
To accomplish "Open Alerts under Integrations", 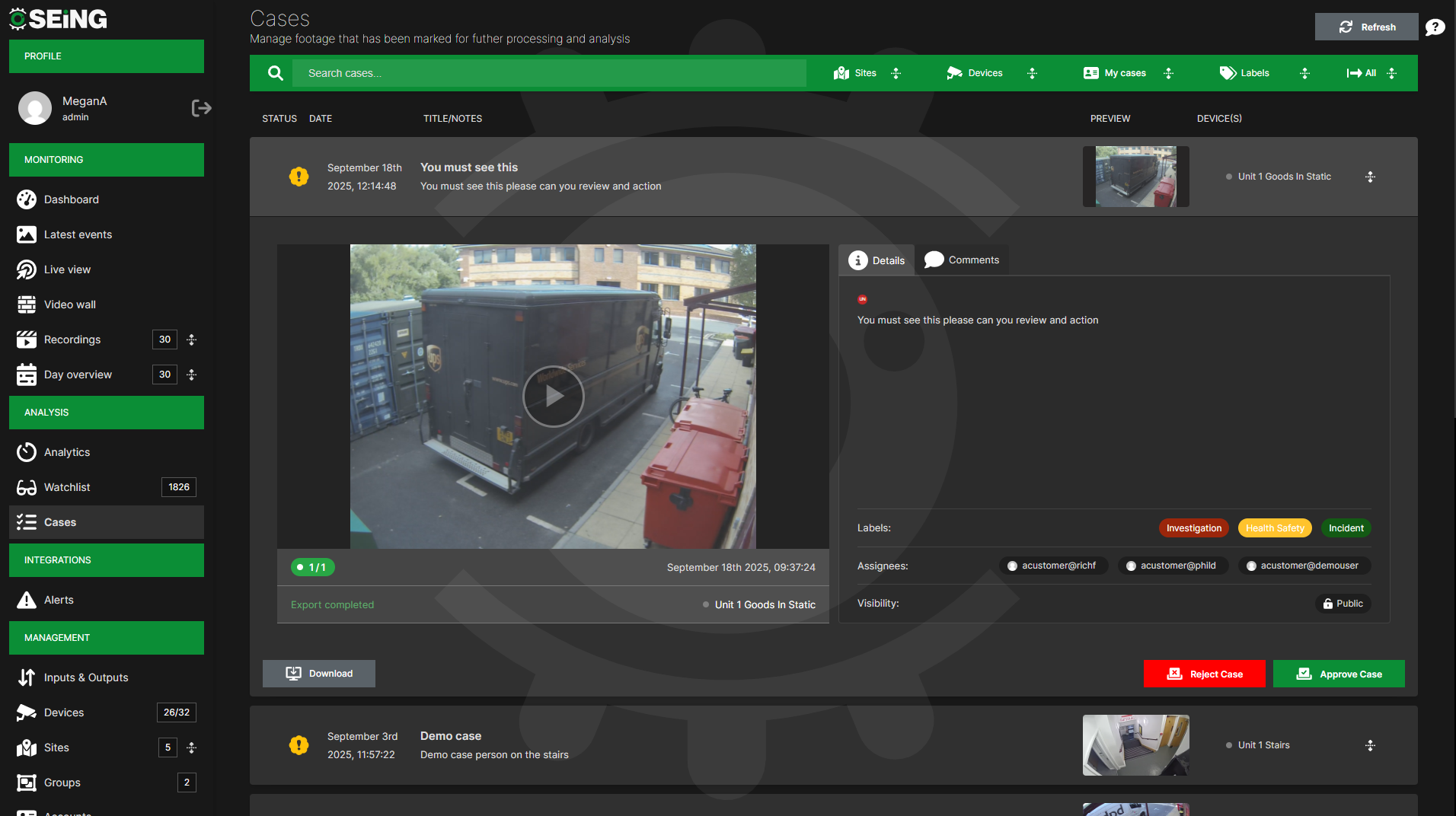I will pos(60,600).
